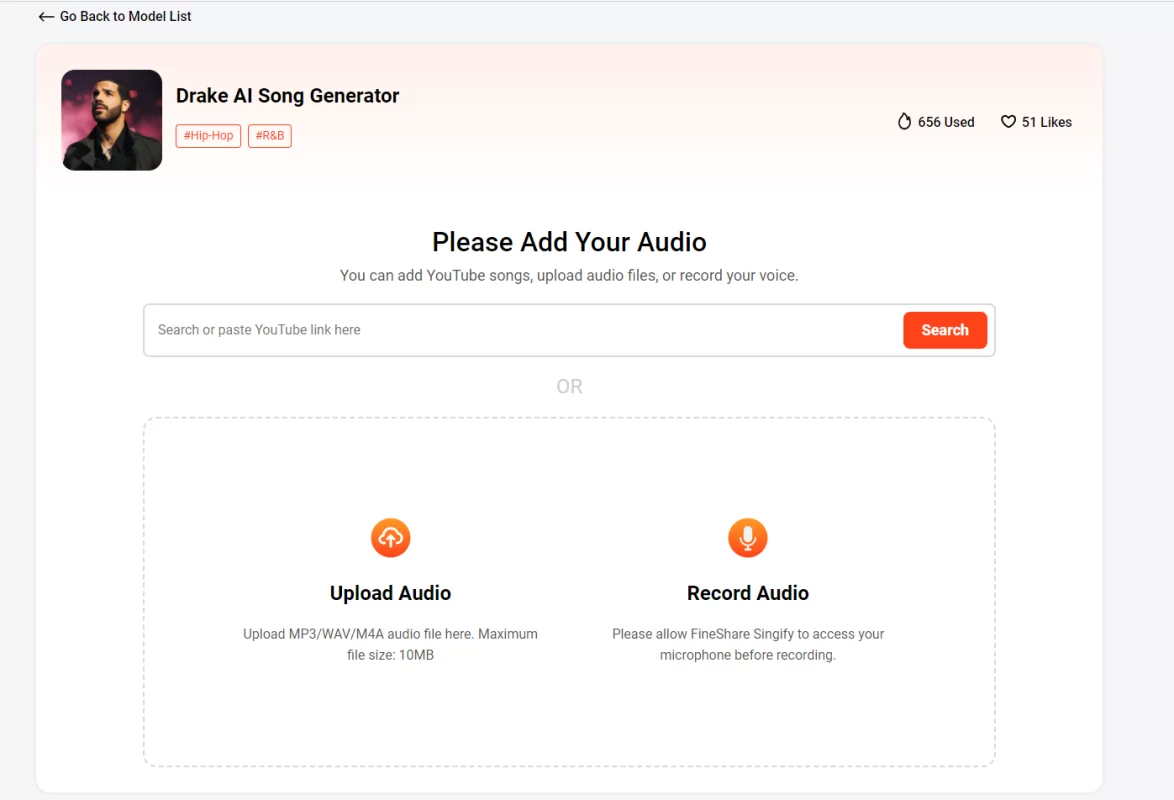Click the Maximum file size 10MB description
This screenshot has width=1174, height=800.
point(390,644)
